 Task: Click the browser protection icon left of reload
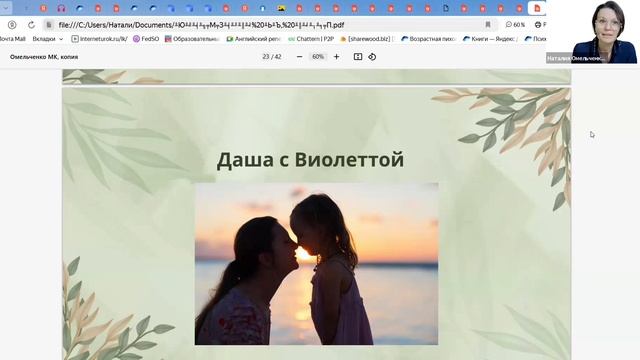point(12,25)
